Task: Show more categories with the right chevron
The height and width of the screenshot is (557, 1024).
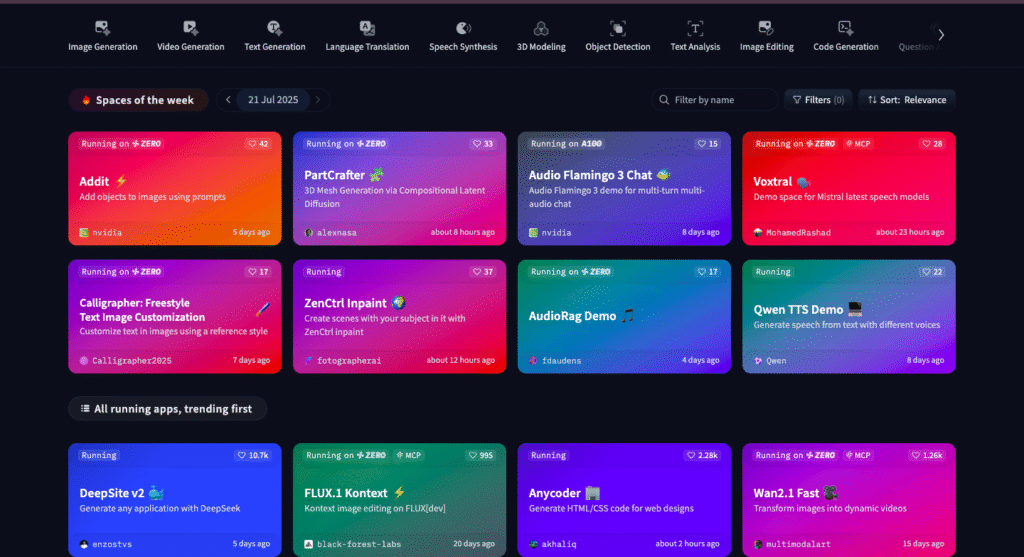Action: click(x=941, y=35)
